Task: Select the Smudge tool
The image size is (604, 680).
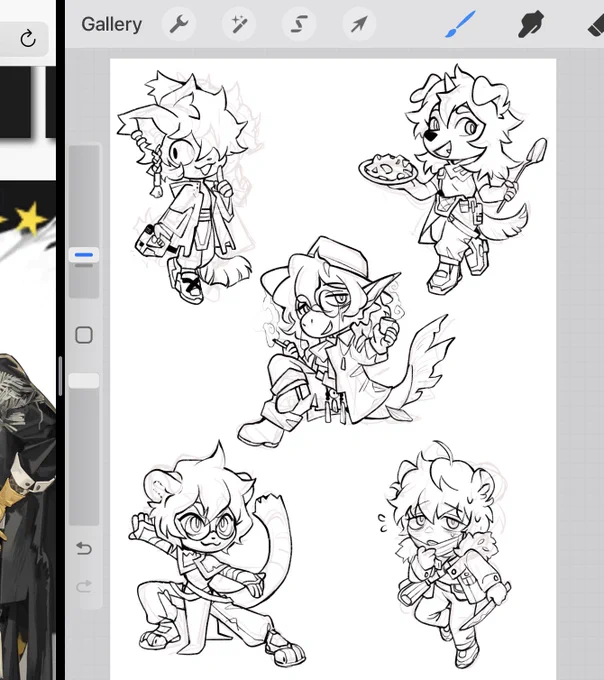Action: point(531,24)
